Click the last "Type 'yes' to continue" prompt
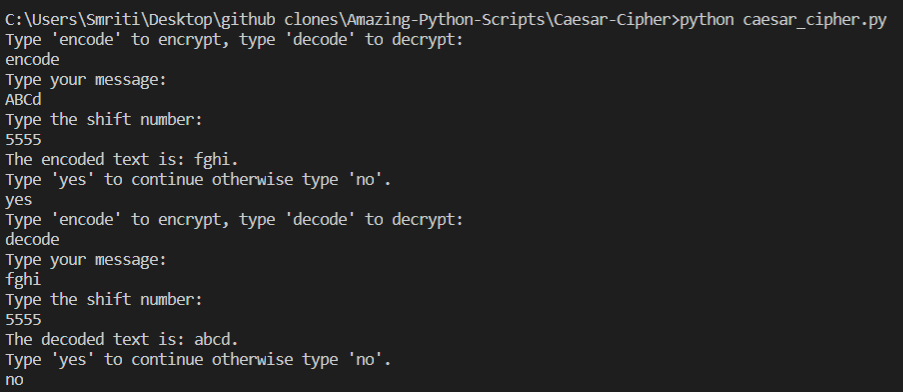 coord(198,360)
